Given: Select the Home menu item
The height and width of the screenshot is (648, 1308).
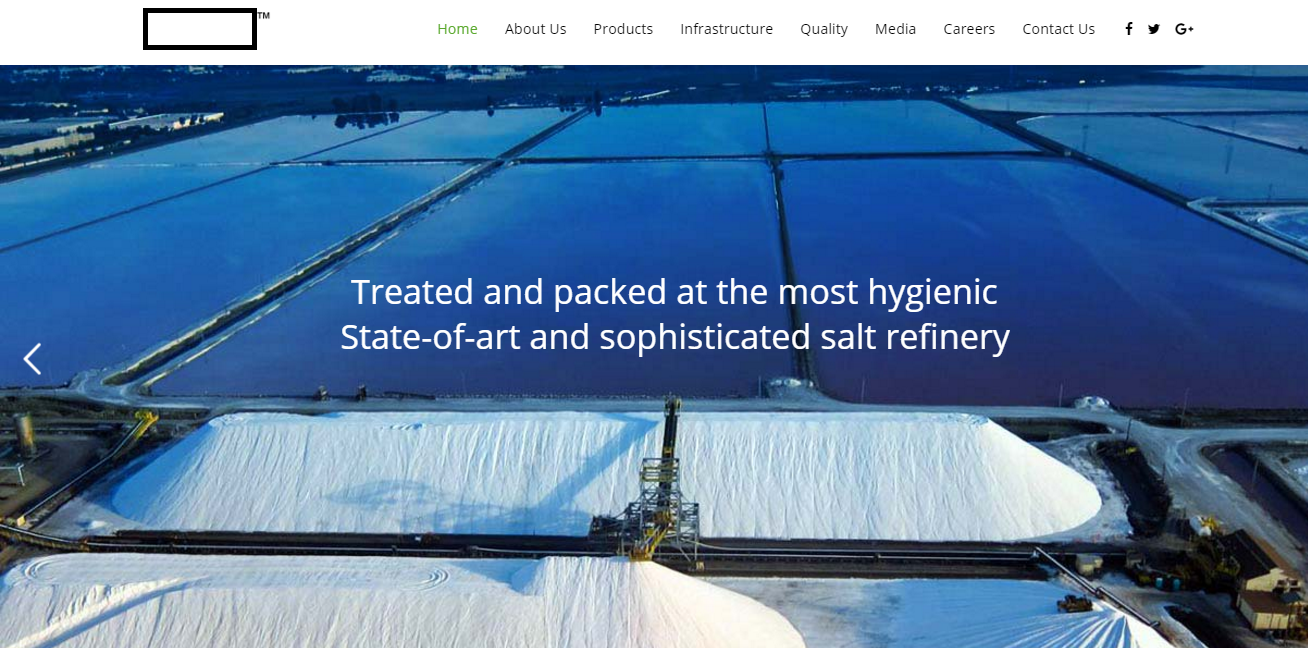Looking at the screenshot, I should 457,29.
